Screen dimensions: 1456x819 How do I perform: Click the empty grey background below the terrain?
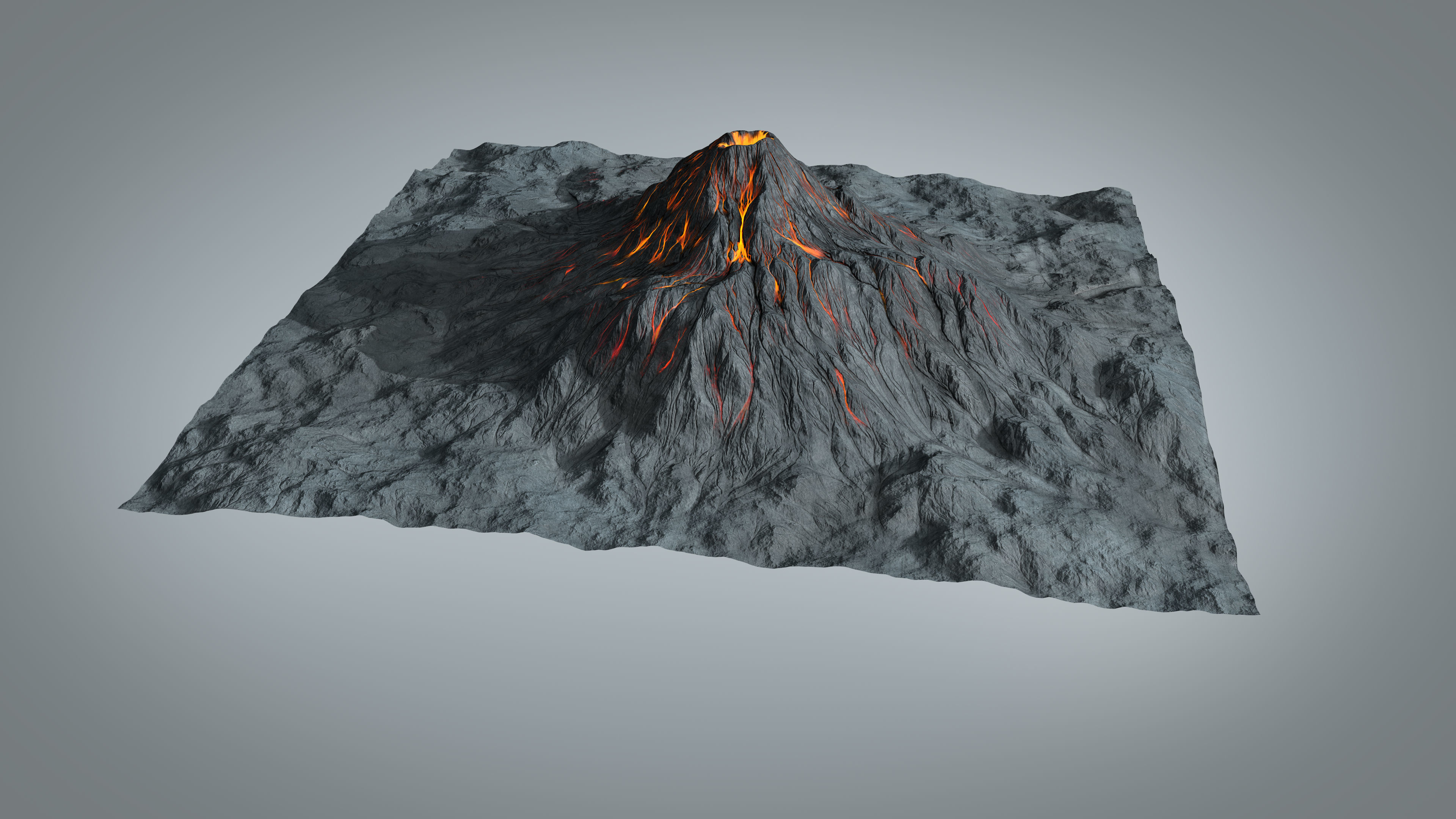[678, 706]
